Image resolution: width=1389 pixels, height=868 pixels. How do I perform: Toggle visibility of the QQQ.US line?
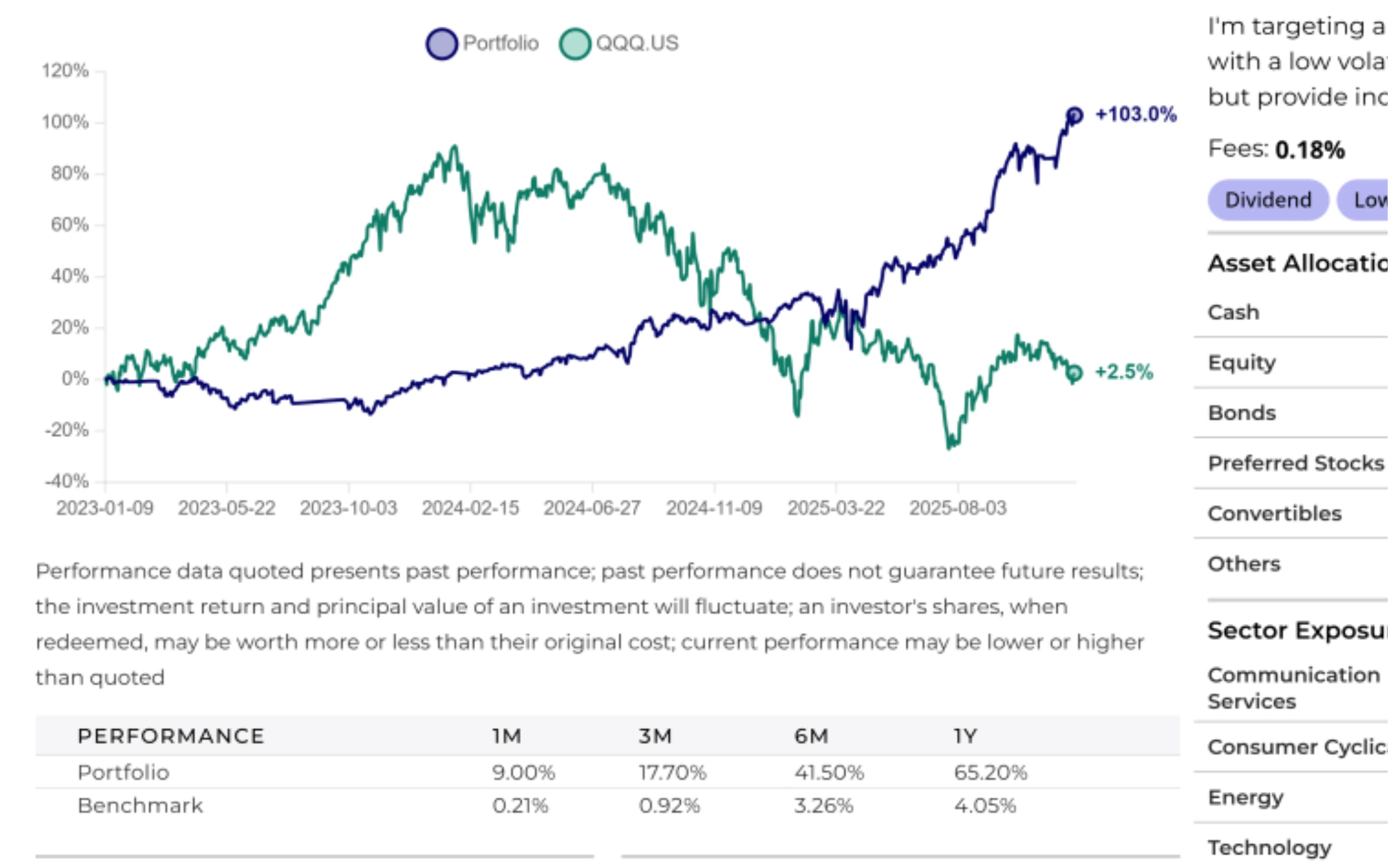pyautogui.click(x=636, y=43)
